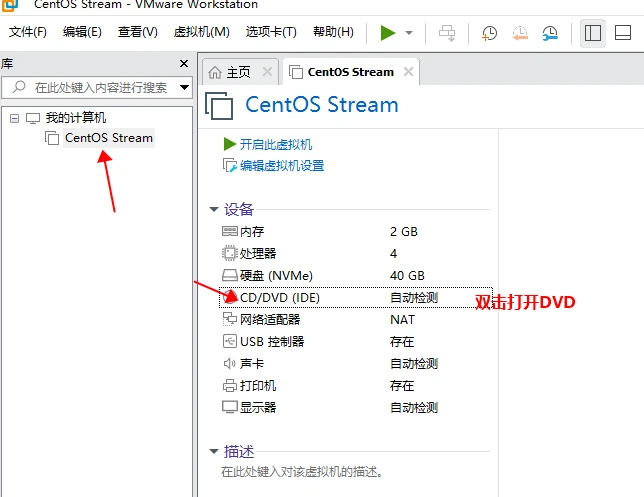Image resolution: width=644 pixels, height=497 pixels.
Task: Select 我的计算机 in the library tree
Action: click(x=76, y=118)
